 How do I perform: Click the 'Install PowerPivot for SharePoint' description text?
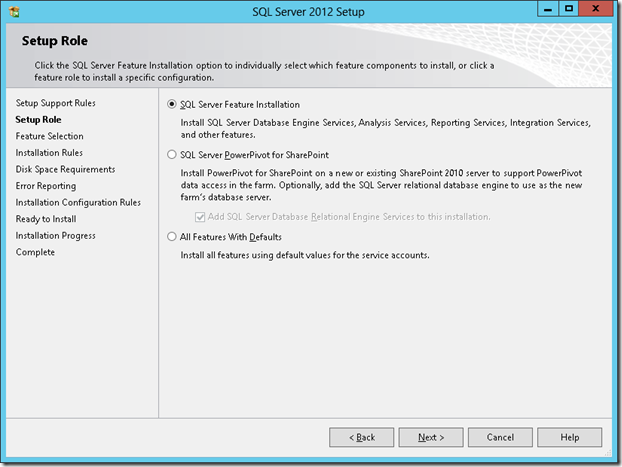[381, 185]
